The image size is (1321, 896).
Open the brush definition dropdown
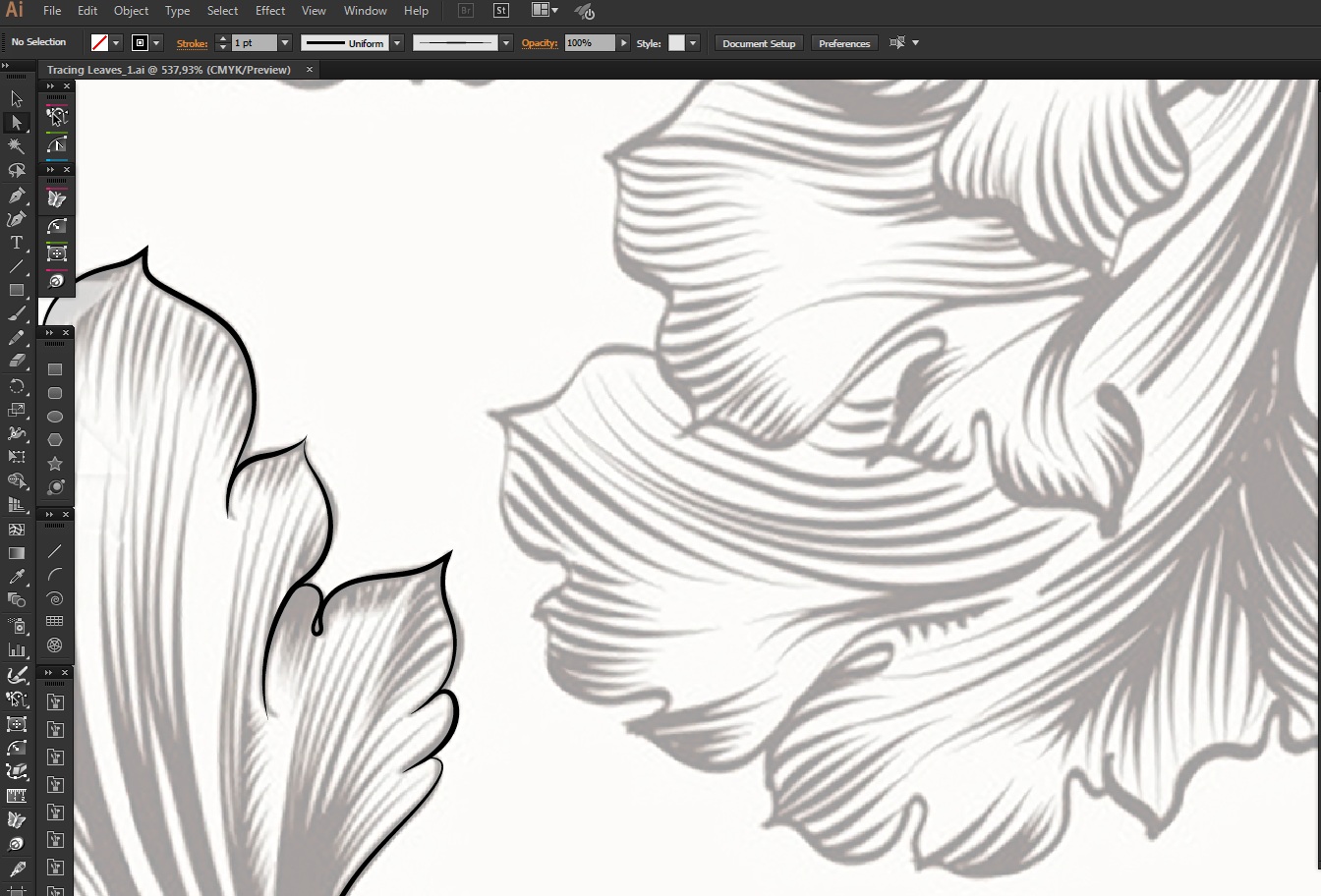pyautogui.click(x=506, y=43)
